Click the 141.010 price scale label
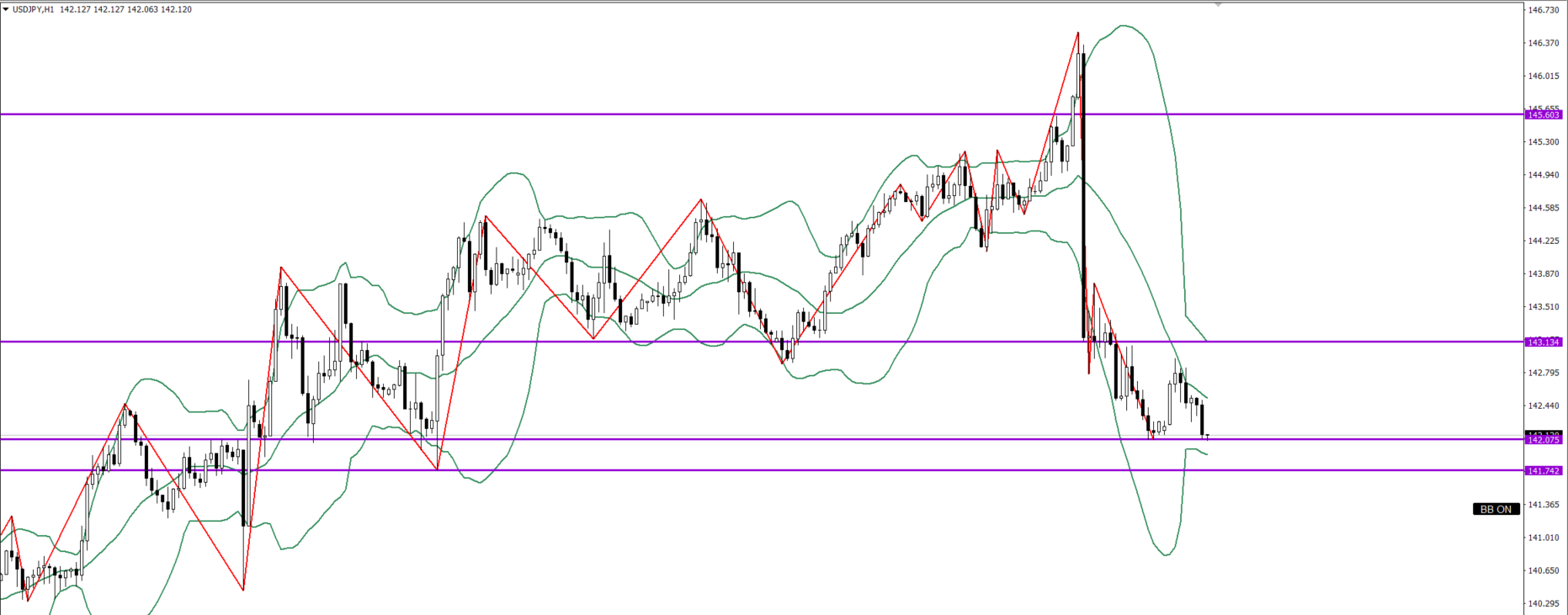Image resolution: width=1568 pixels, height=615 pixels. 1544,538
